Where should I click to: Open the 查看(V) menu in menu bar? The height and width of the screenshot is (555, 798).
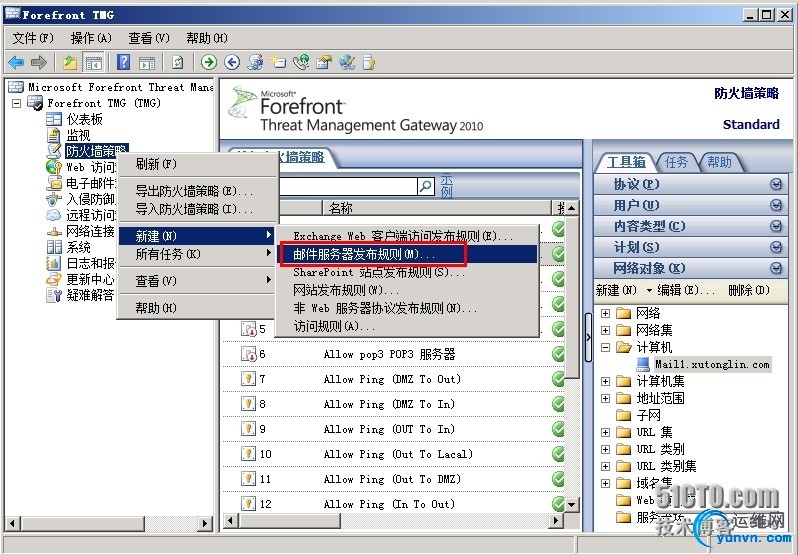[x=149, y=38]
